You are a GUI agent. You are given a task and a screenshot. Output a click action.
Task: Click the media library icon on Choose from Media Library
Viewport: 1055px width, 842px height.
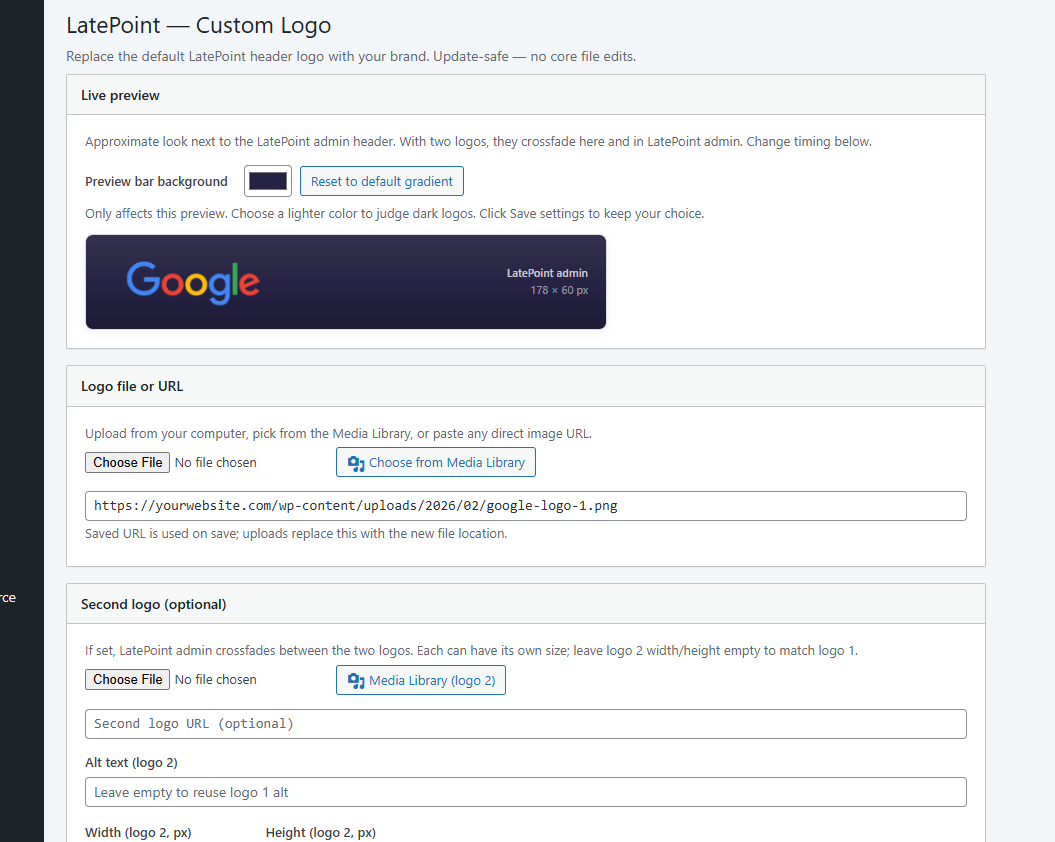[x=356, y=462]
